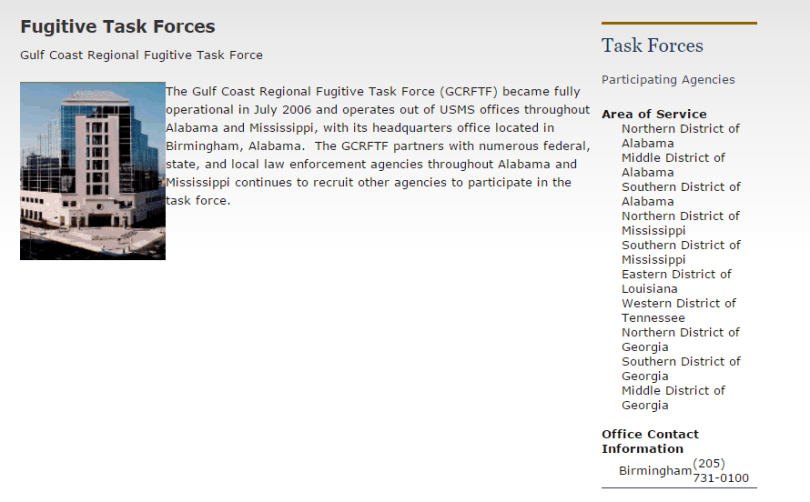Click the Fugitive Task Forces page heading

(x=117, y=27)
